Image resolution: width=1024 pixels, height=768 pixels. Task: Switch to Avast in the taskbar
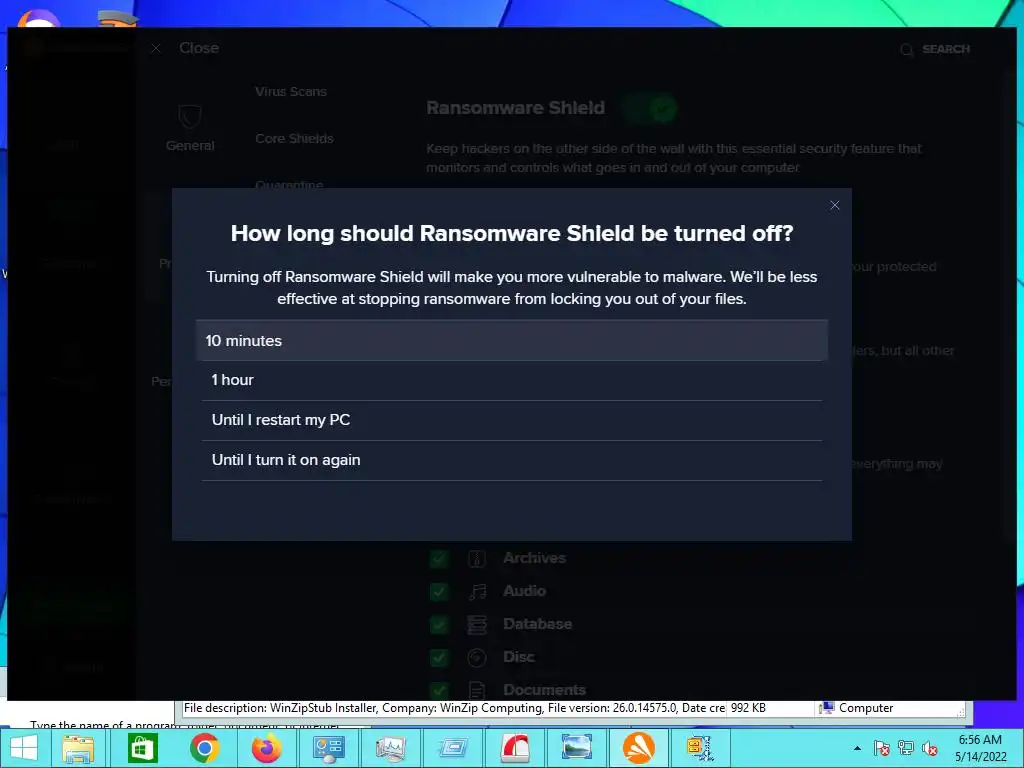pyautogui.click(x=639, y=748)
